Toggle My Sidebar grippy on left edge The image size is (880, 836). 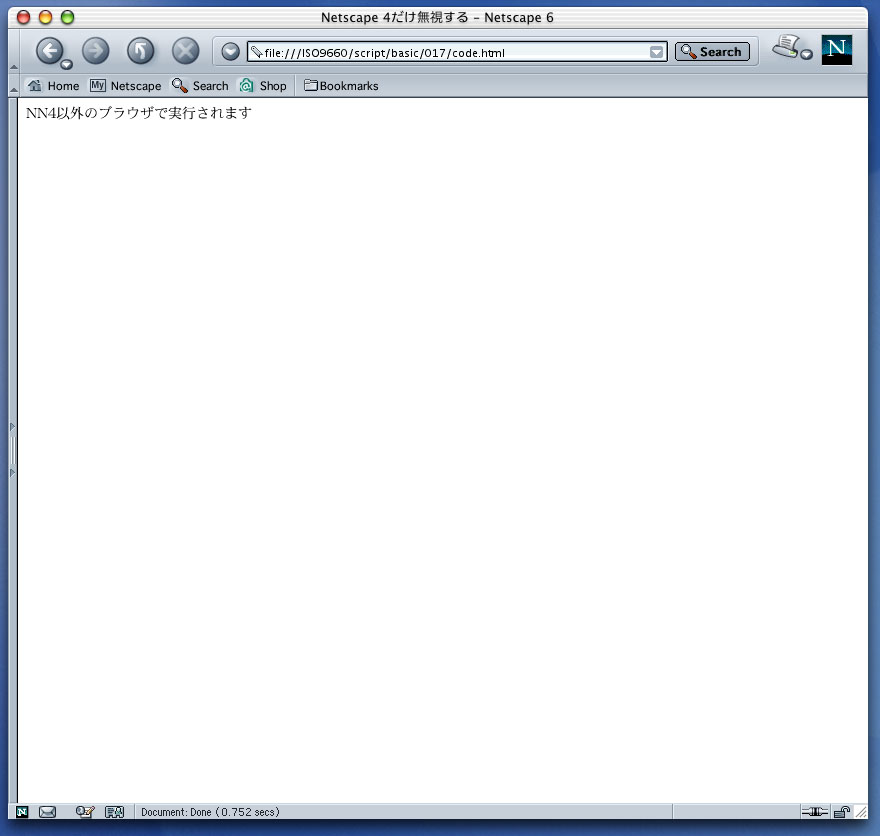pos(13,450)
